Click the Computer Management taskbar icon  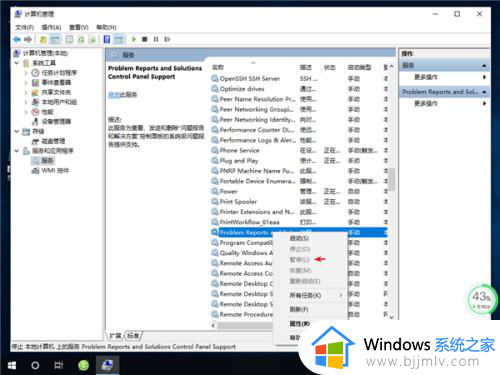(x=107, y=365)
